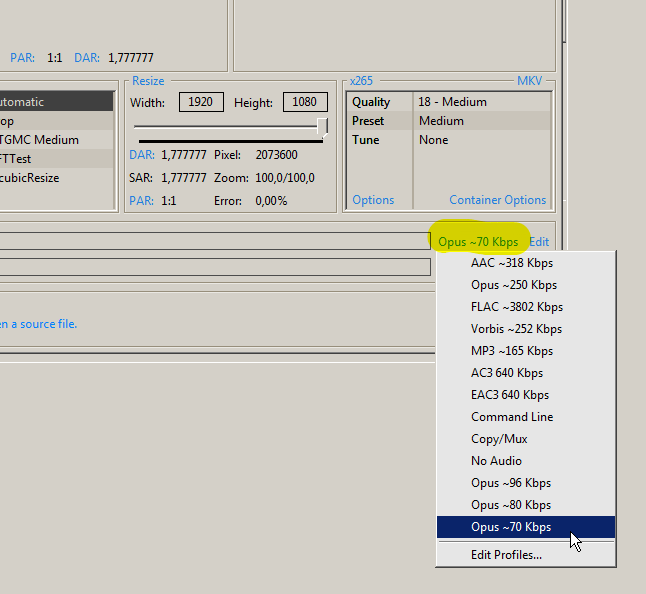Select MP3 ~165 Kbps profile

pos(526,351)
